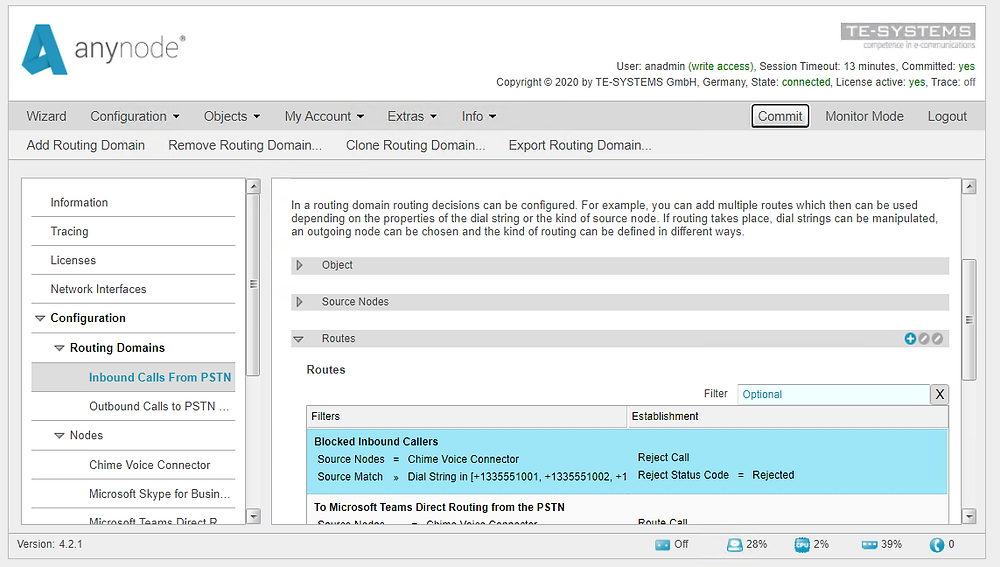Viewport: 1000px width, 567px height.
Task: Add a new route with the plus icon
Action: [910, 339]
